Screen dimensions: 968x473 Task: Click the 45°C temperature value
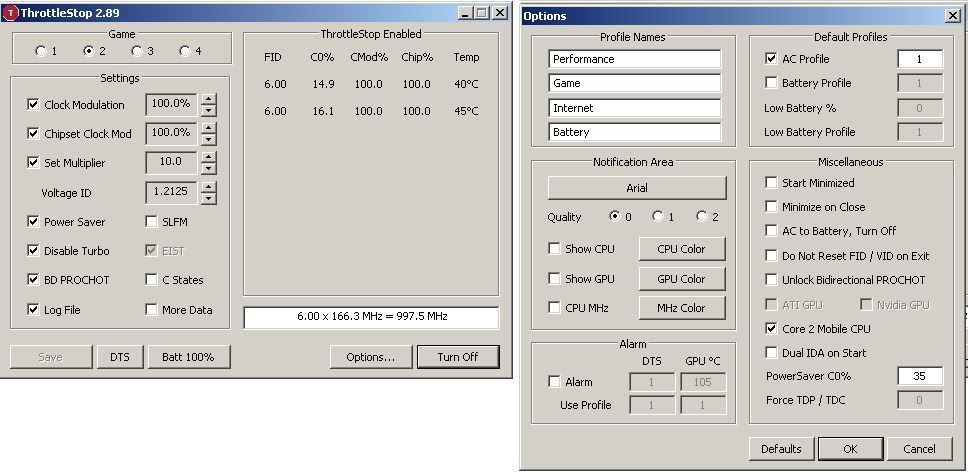[x=466, y=111]
